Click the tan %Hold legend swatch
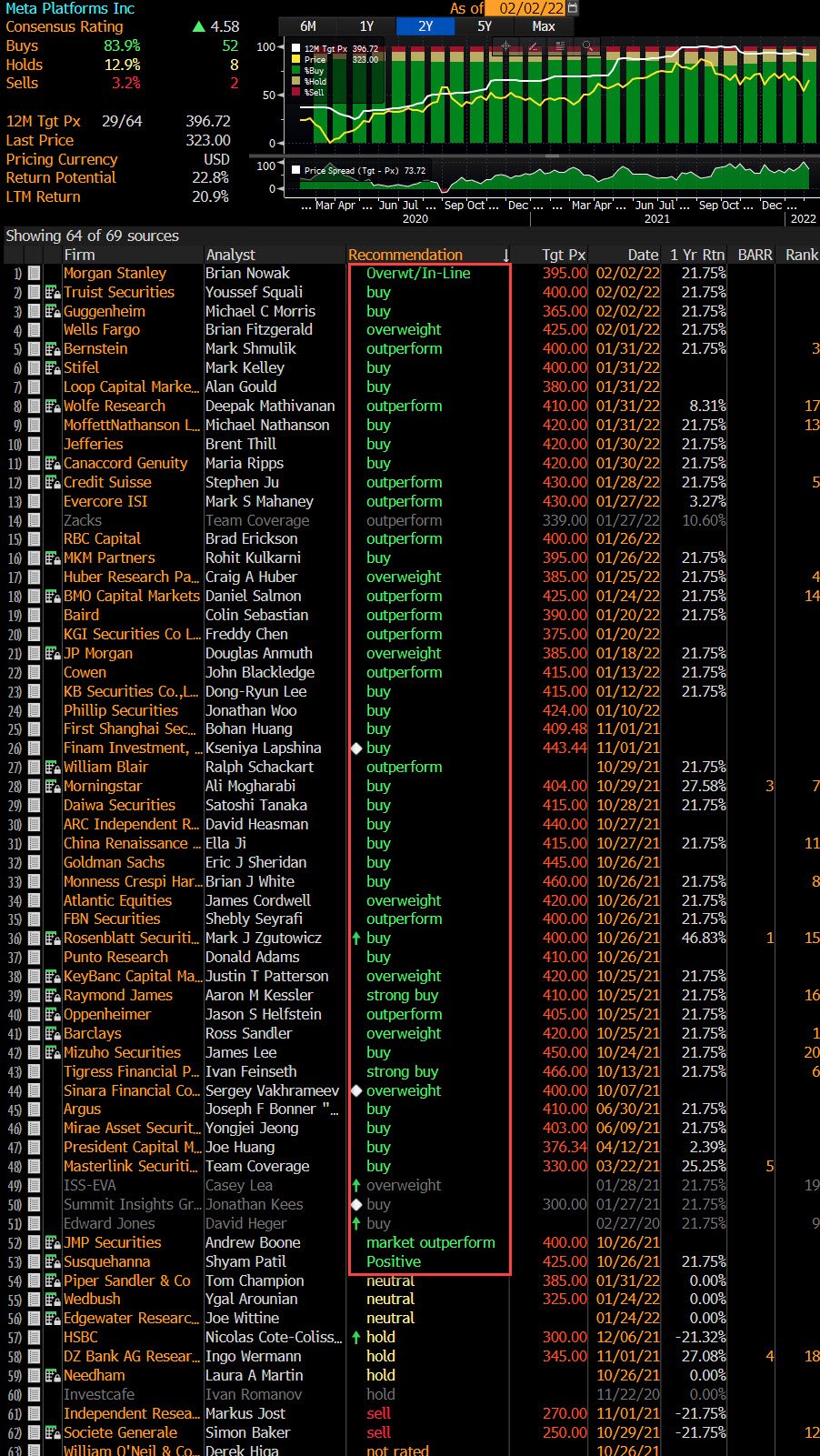 coord(296,82)
